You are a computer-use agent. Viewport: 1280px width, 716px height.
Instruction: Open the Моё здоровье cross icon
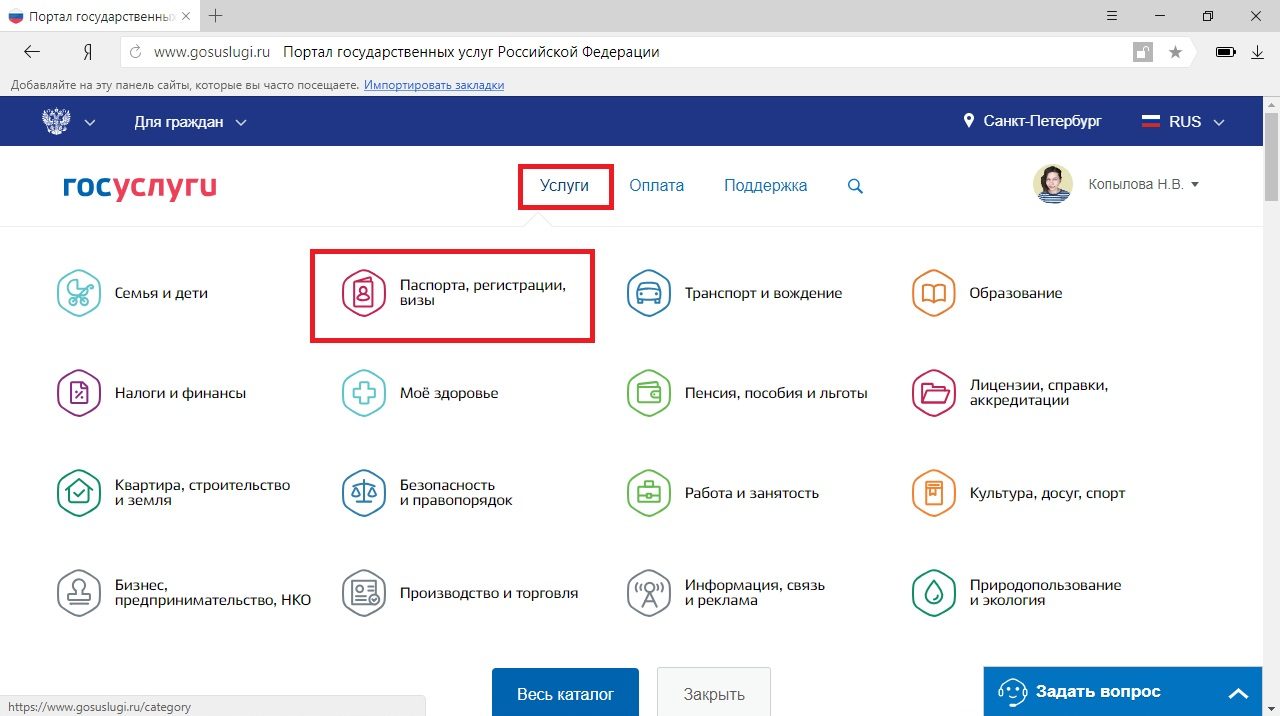(x=364, y=393)
